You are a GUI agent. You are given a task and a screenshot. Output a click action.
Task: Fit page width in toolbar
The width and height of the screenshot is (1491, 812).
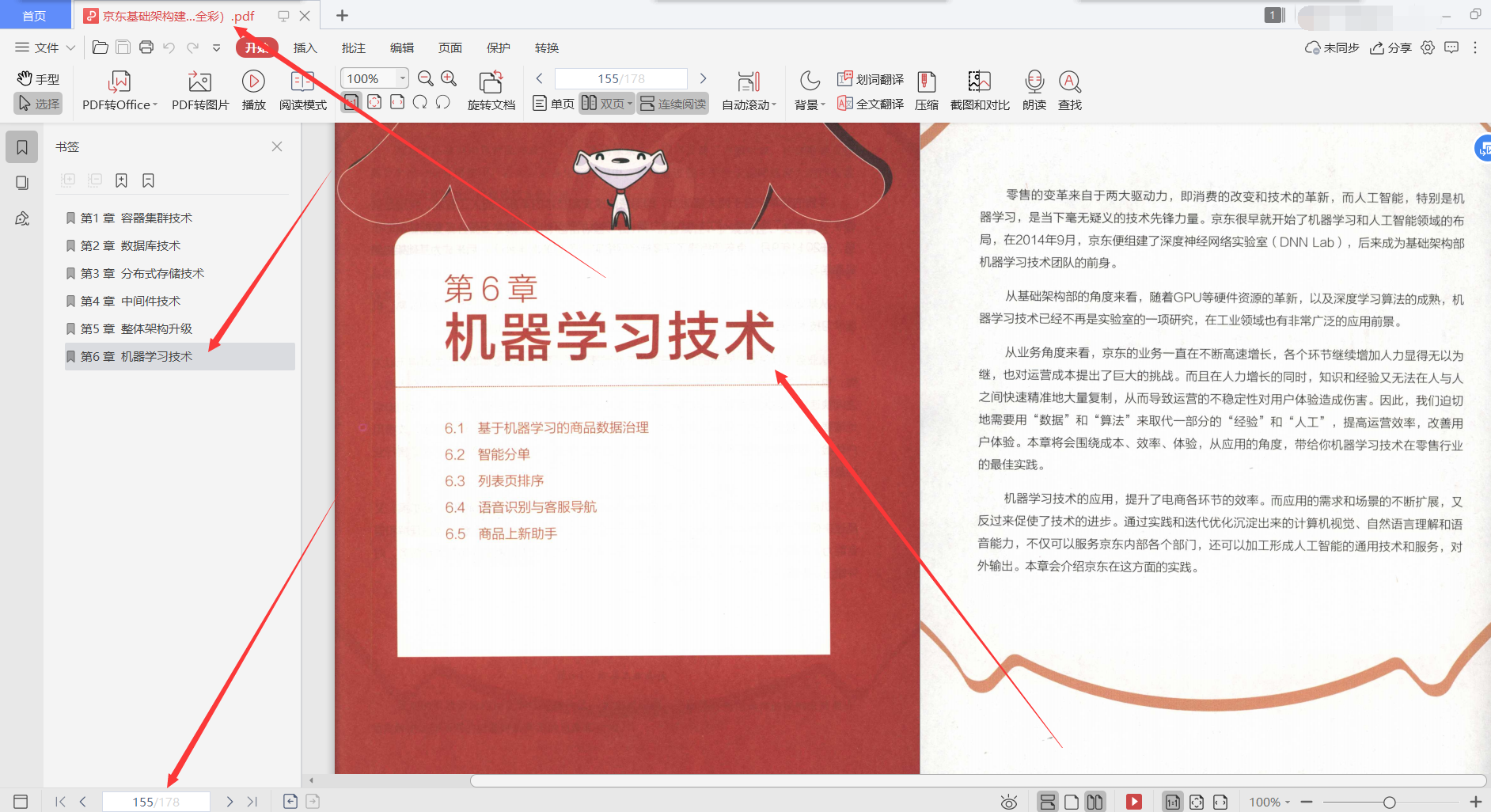pyautogui.click(x=397, y=102)
